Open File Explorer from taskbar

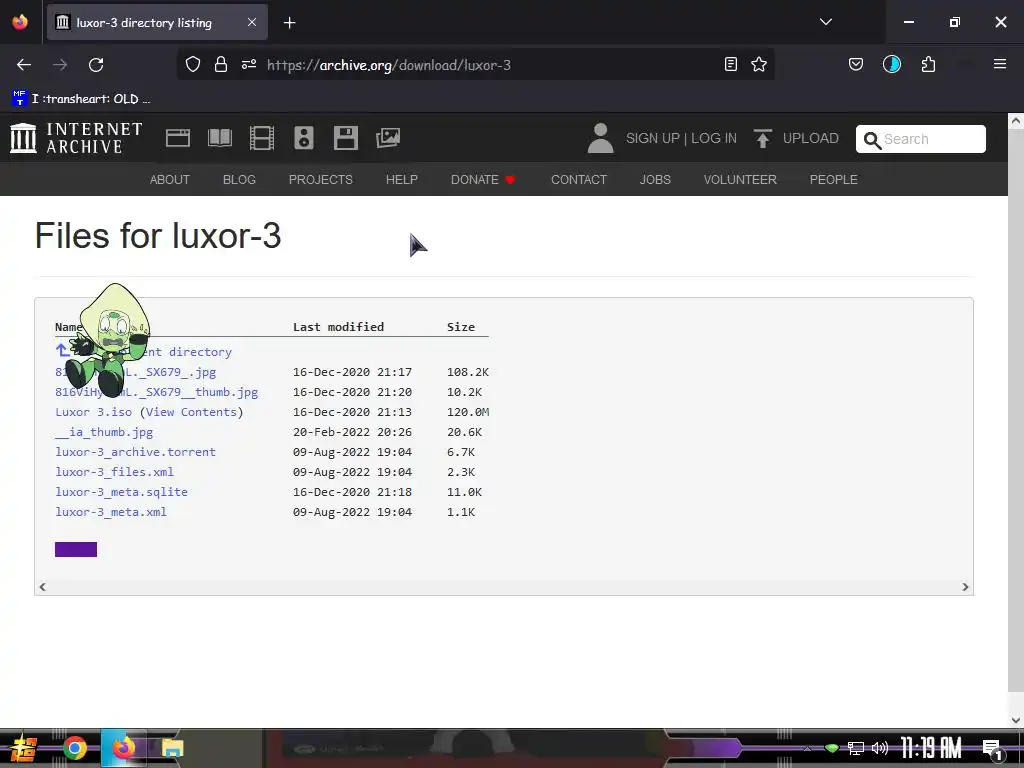coord(172,748)
